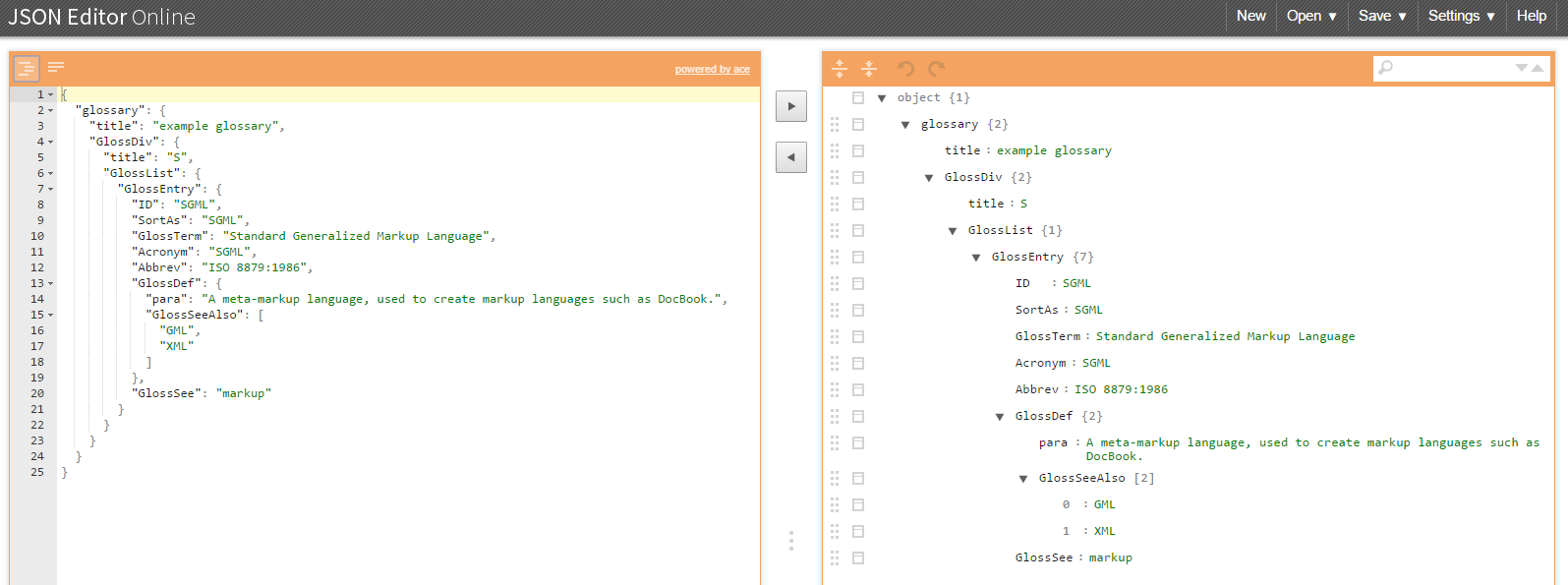
Task: Click the ISO 8879:1986 value in tree
Action: click(1121, 389)
